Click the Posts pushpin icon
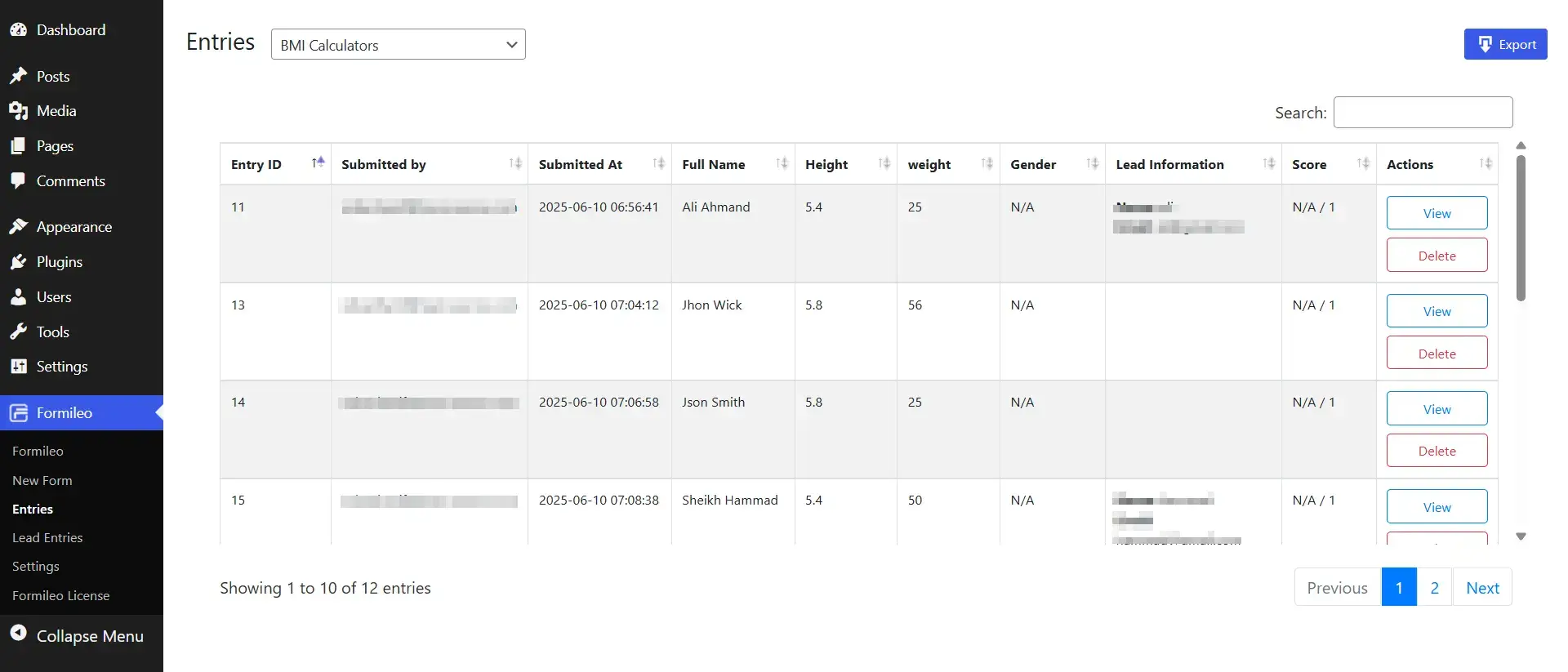 click(x=18, y=76)
